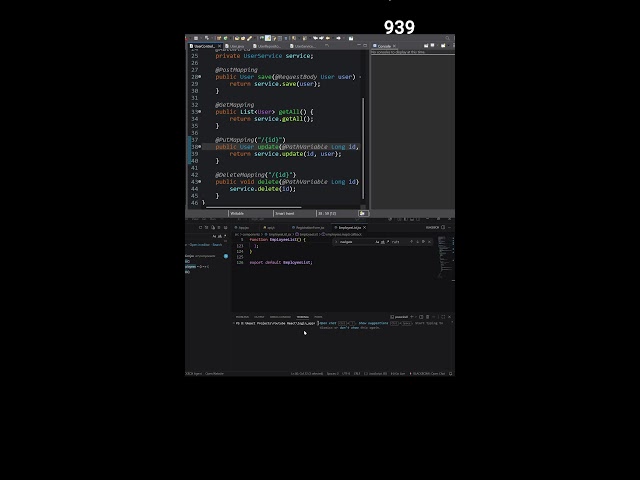This screenshot has height=480, width=640.
Task: Click the @GetMapping annotation on line 32
Action: [x=235, y=104]
